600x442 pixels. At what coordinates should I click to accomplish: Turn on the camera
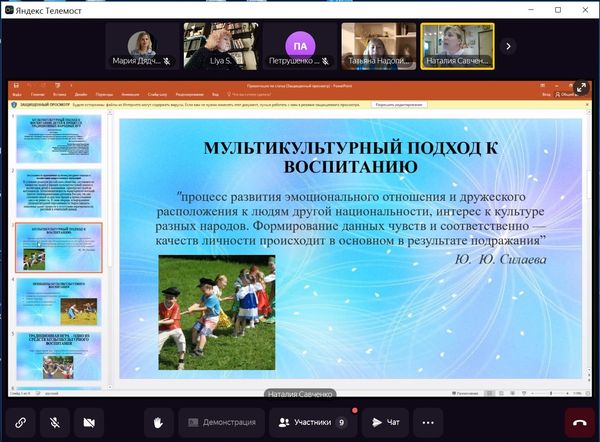tap(92, 422)
